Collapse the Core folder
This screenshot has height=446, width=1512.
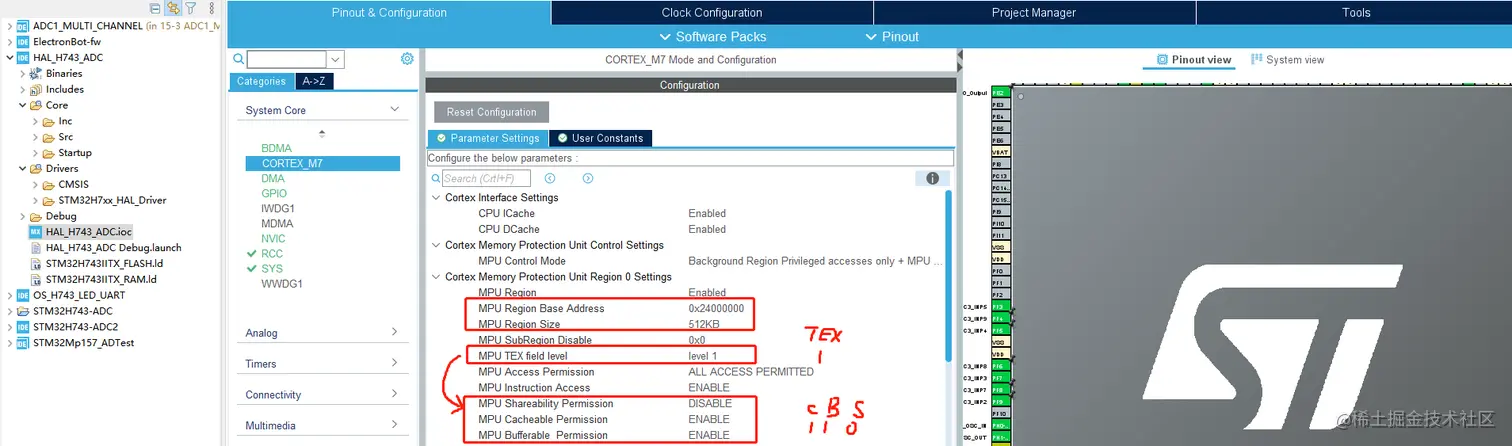22,105
